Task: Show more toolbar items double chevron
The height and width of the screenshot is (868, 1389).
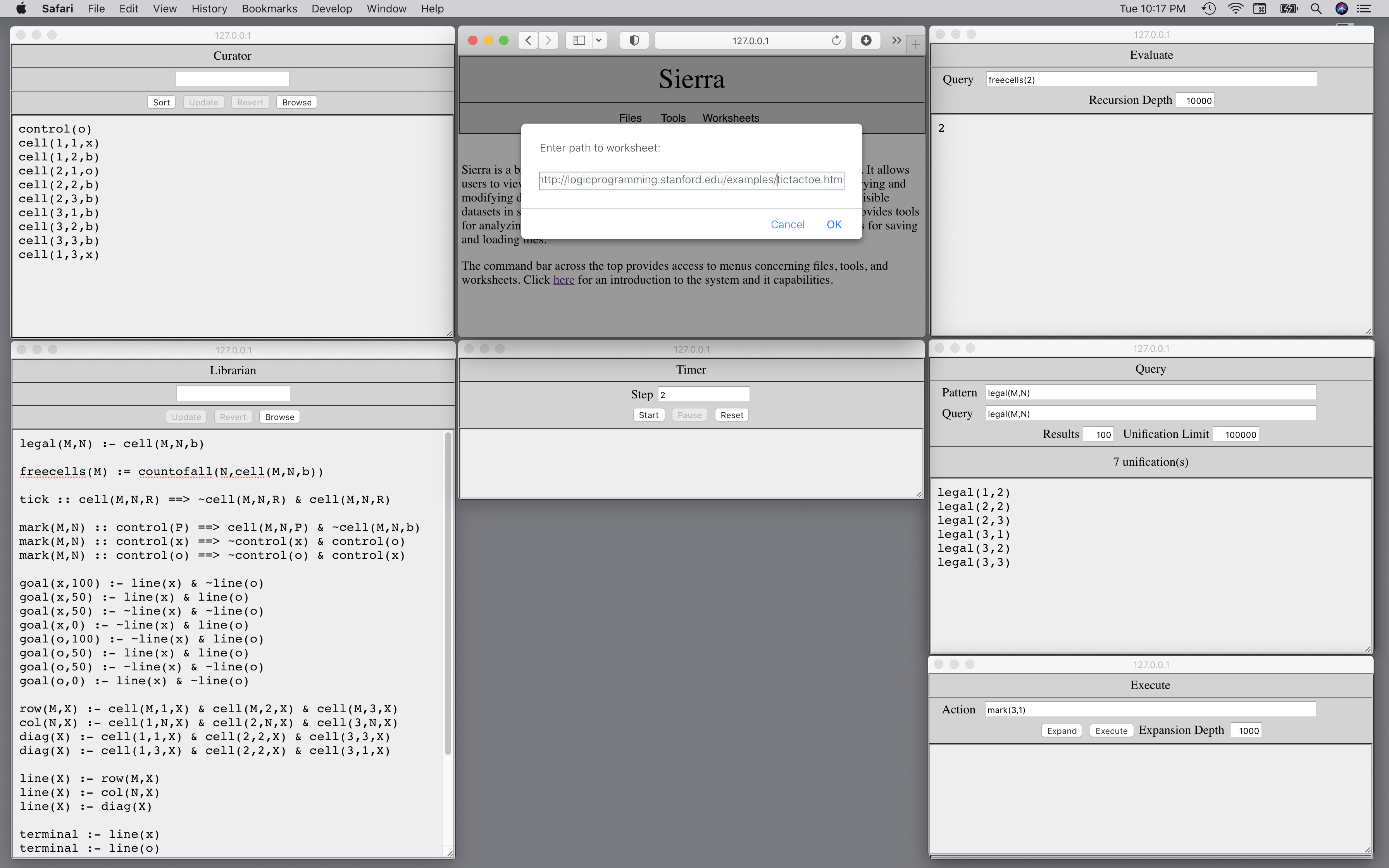Action: point(896,40)
